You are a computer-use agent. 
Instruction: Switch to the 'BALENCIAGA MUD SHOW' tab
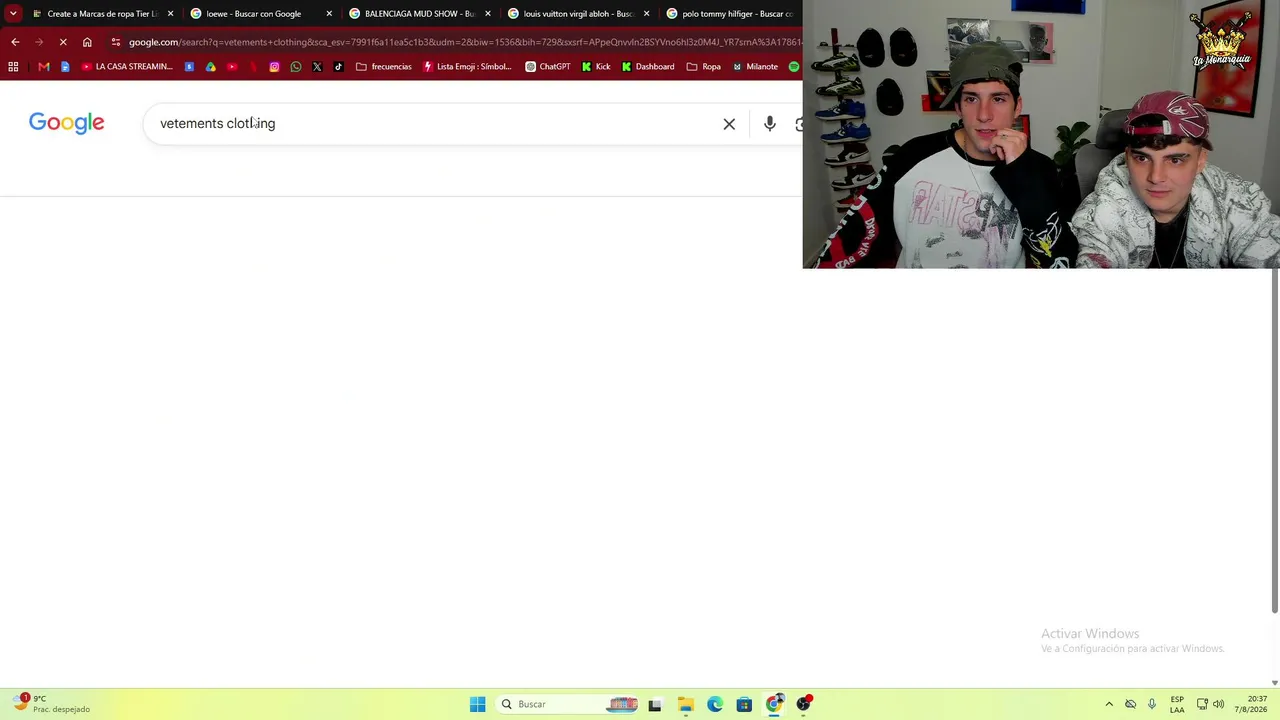point(419,14)
